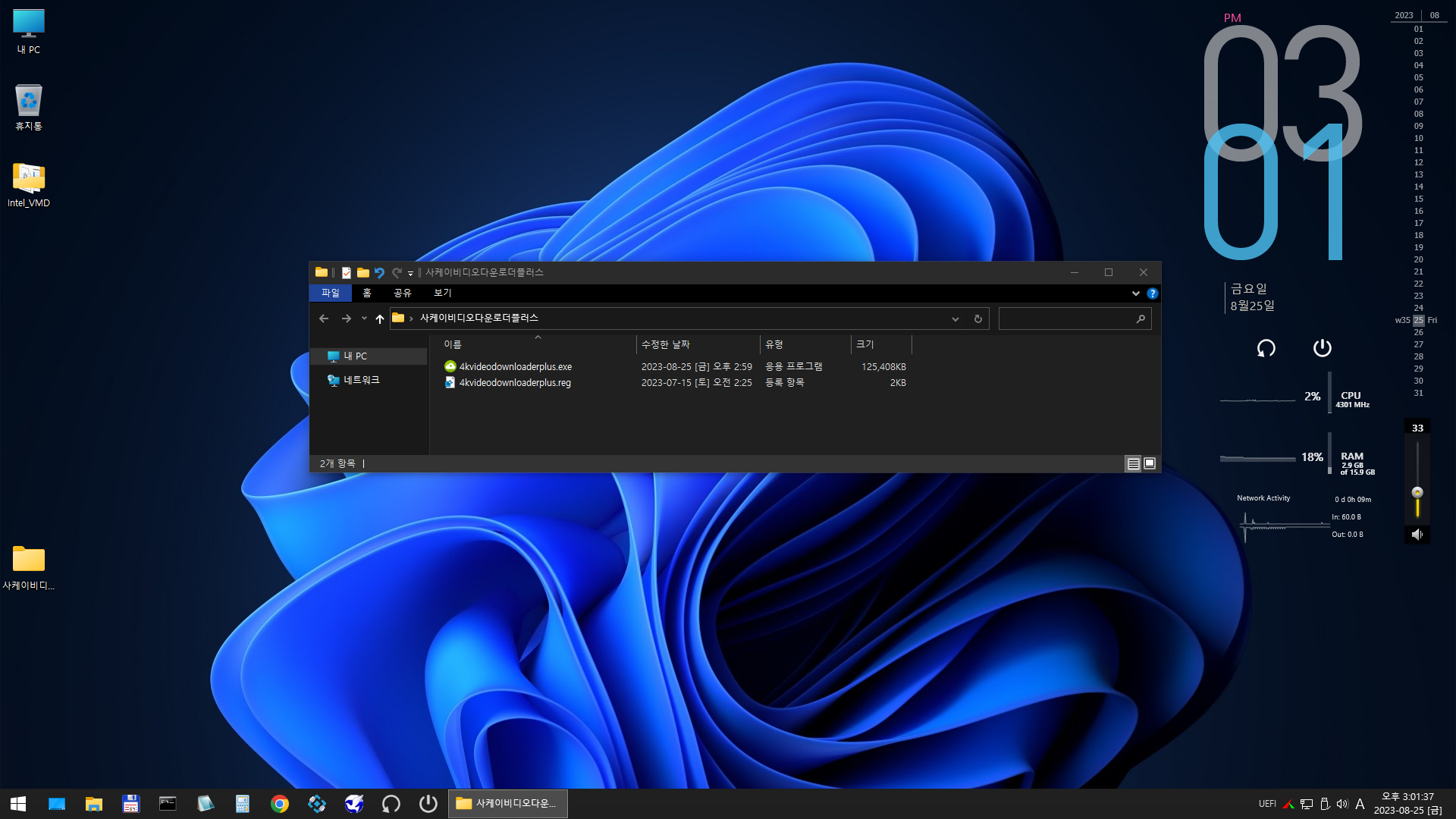Viewport: 1456px width, 819px height.
Task: Click the 사케이비디... desktop folder
Action: pyautogui.click(x=29, y=568)
